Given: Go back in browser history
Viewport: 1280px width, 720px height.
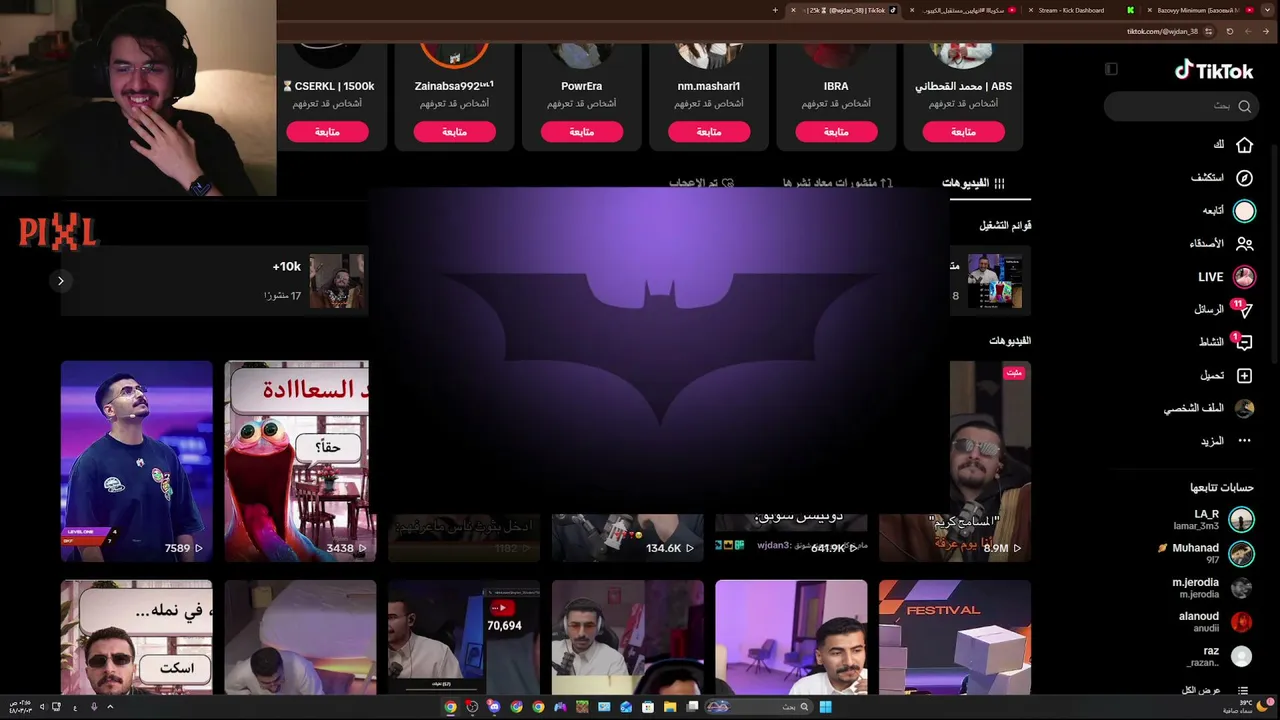Looking at the screenshot, I should click(x=1266, y=31).
